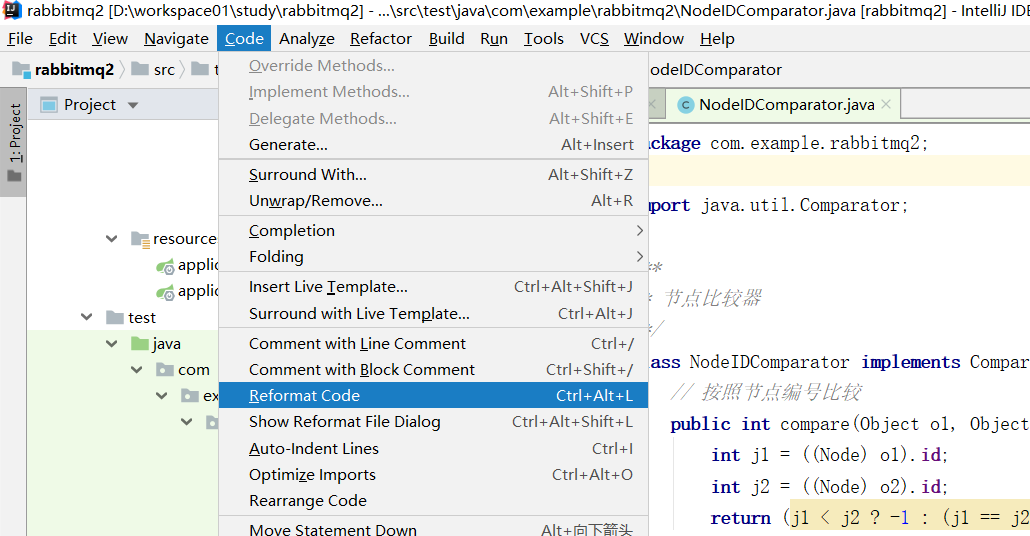Select Comment with Block Comment
1030x536 pixels.
(x=434, y=370)
